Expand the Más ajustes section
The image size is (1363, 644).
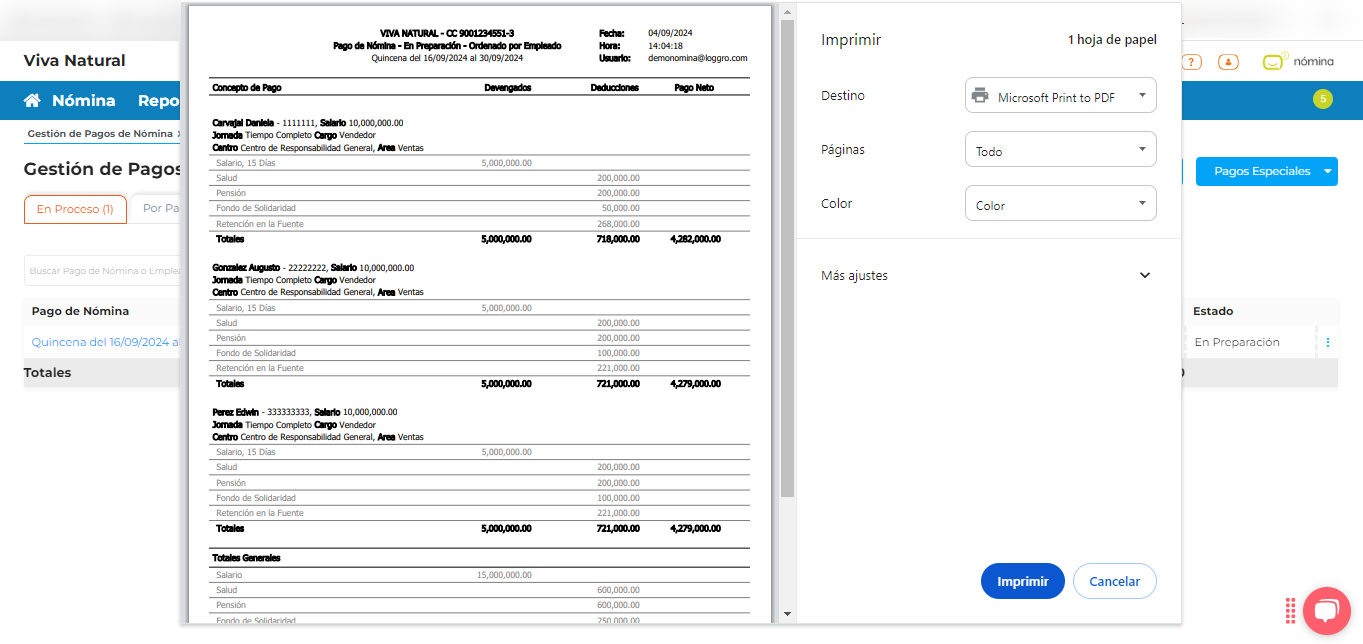pyautogui.click(x=1144, y=276)
